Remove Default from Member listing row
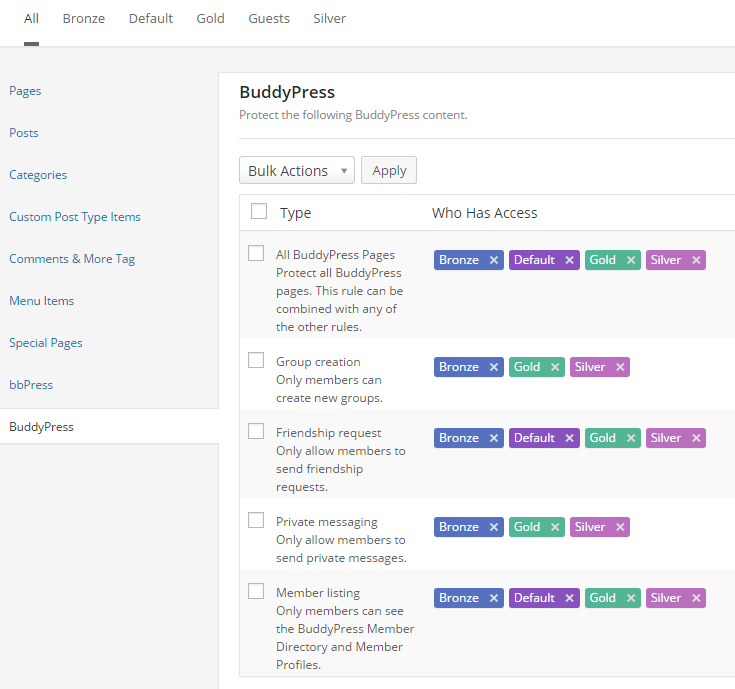The height and width of the screenshot is (689, 735). click(570, 598)
